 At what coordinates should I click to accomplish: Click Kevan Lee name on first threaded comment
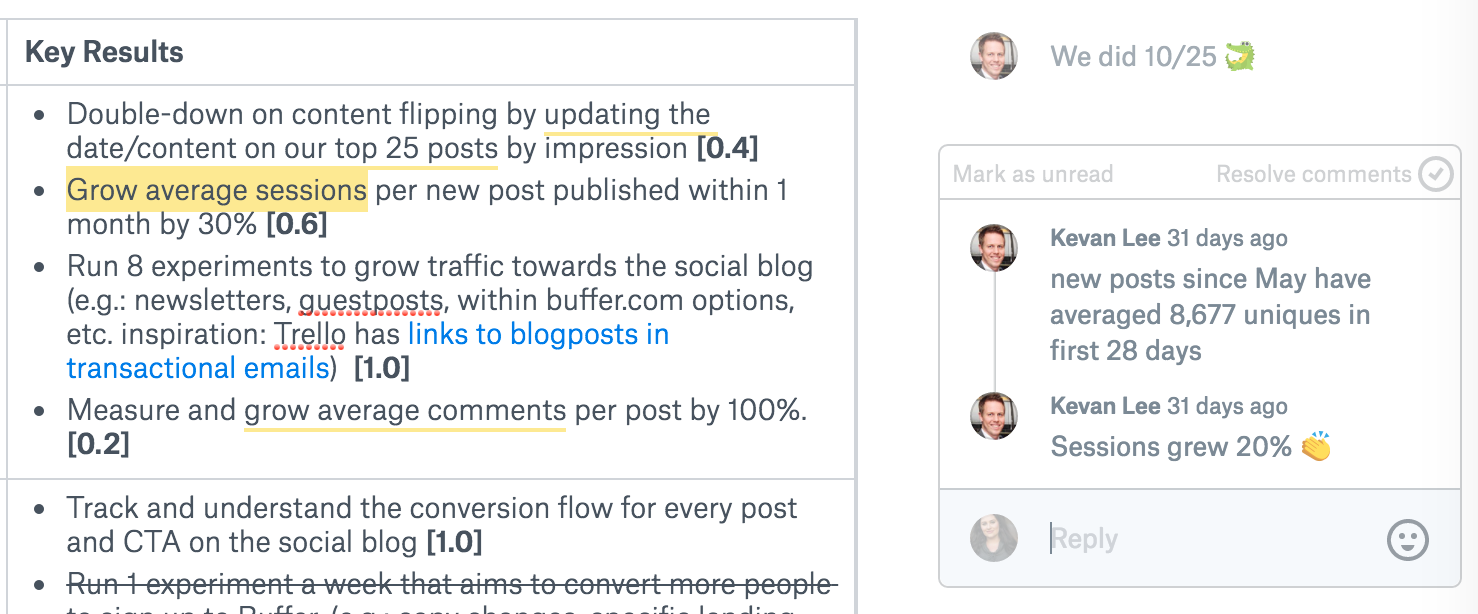1105,238
